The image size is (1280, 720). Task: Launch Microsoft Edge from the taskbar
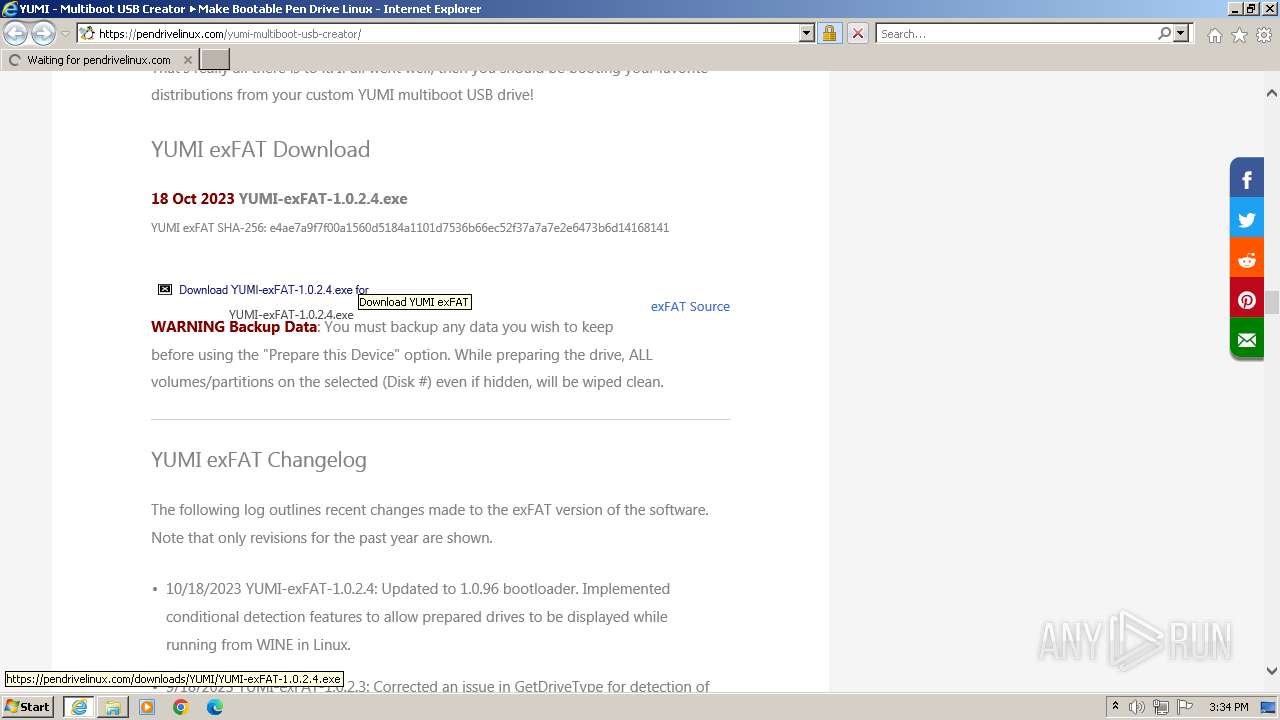(x=215, y=706)
